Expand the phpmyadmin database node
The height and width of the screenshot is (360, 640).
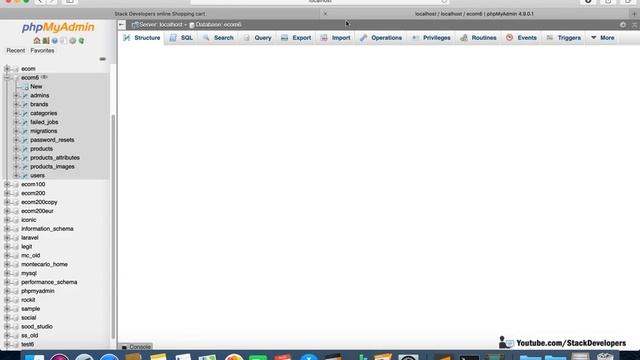coord(7,291)
